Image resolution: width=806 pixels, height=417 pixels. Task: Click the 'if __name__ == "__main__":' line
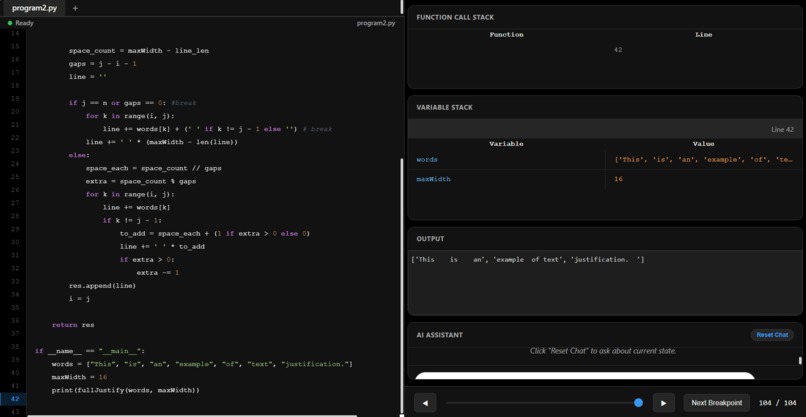click(90, 351)
